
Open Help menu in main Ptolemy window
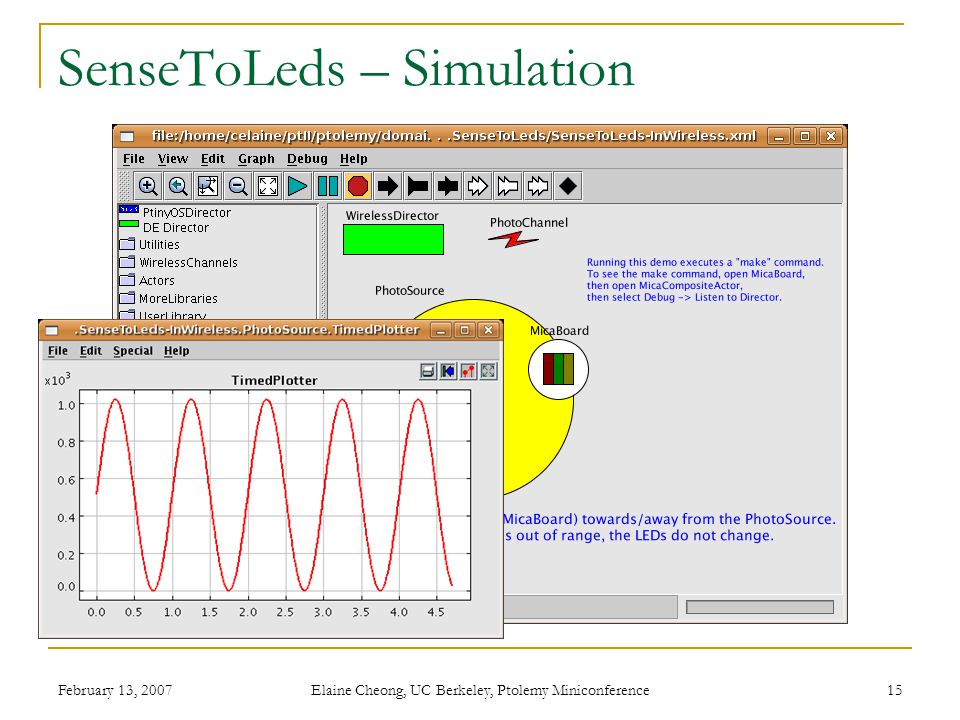[x=353, y=159]
